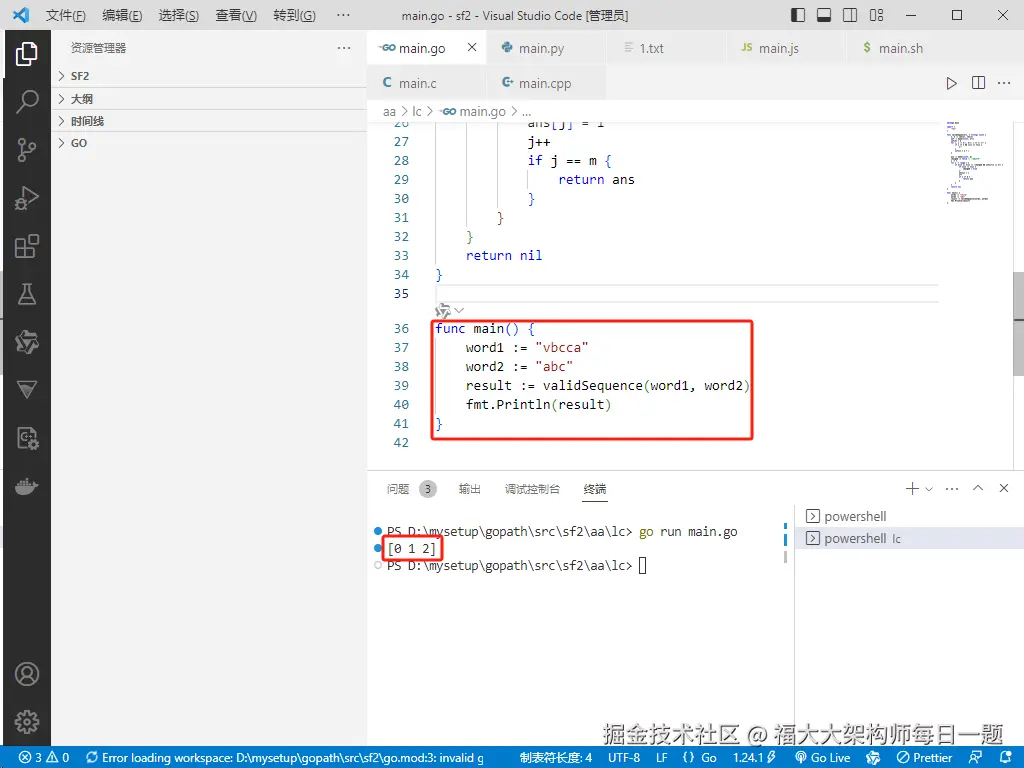This screenshot has width=1024, height=768.
Task: Click the editor vertical scrollbar thumb
Action: [x=1018, y=323]
